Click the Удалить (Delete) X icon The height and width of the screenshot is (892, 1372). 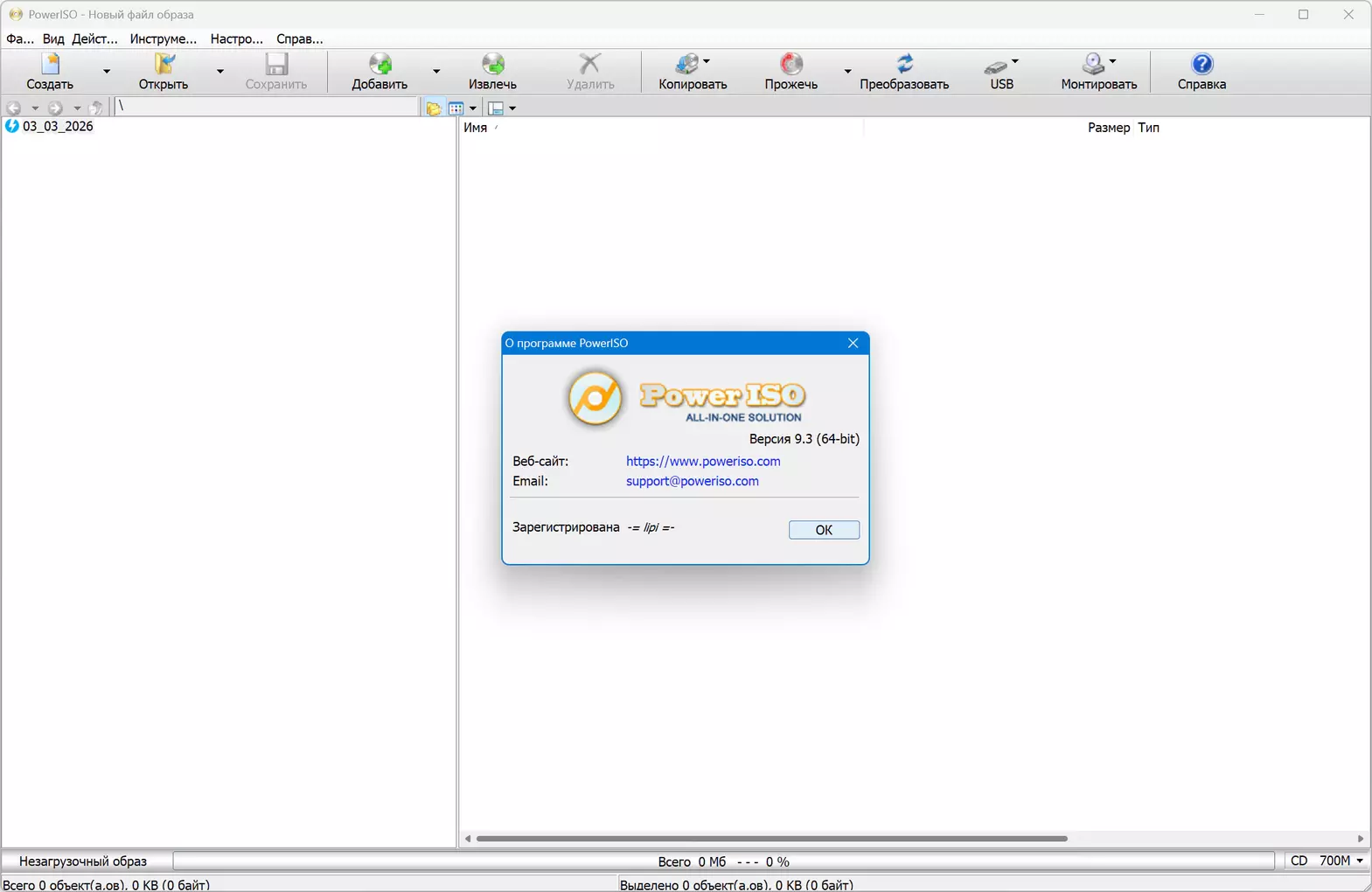coord(590,64)
